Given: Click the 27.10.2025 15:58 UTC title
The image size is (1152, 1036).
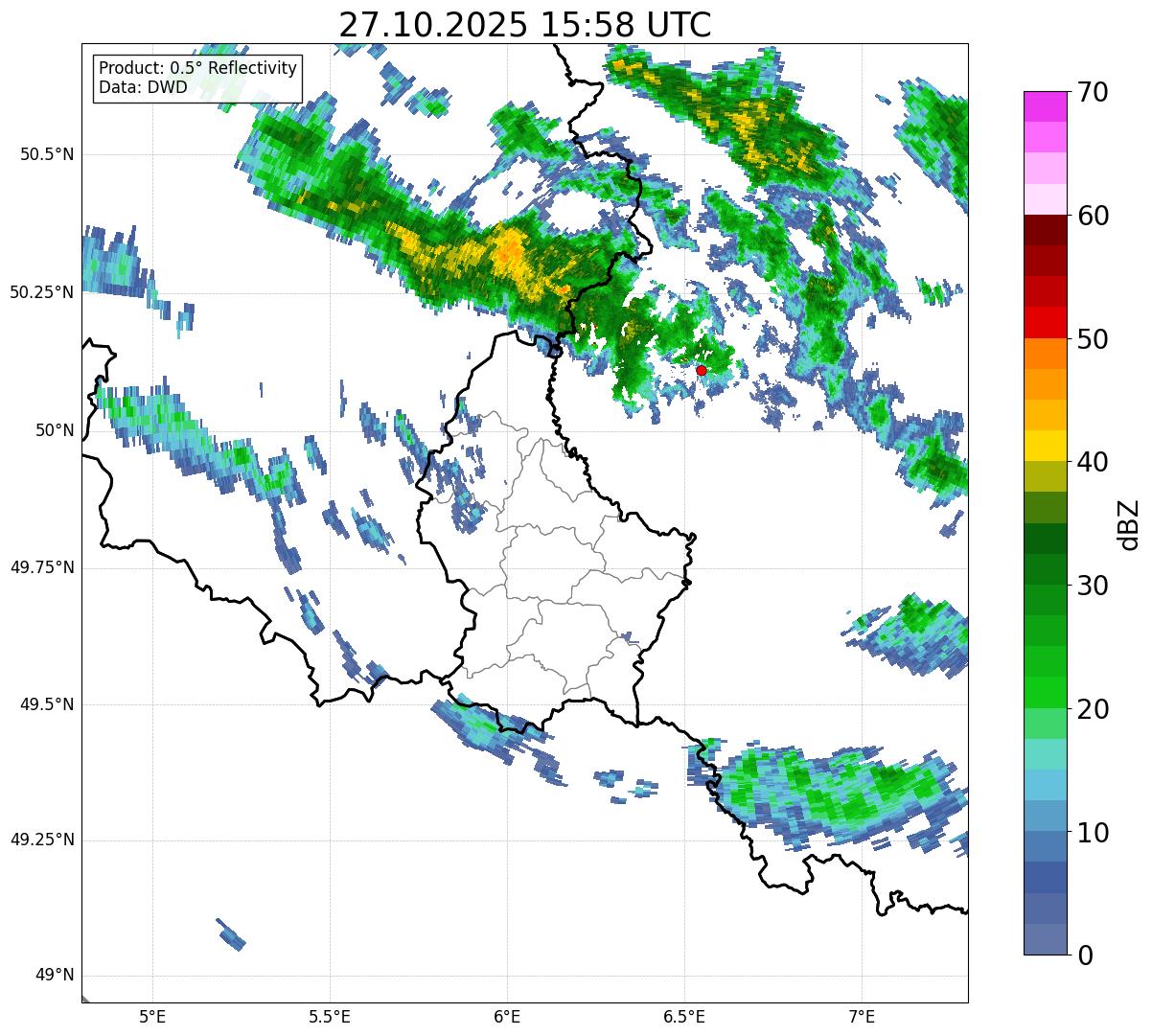Looking at the screenshot, I should (x=525, y=24).
